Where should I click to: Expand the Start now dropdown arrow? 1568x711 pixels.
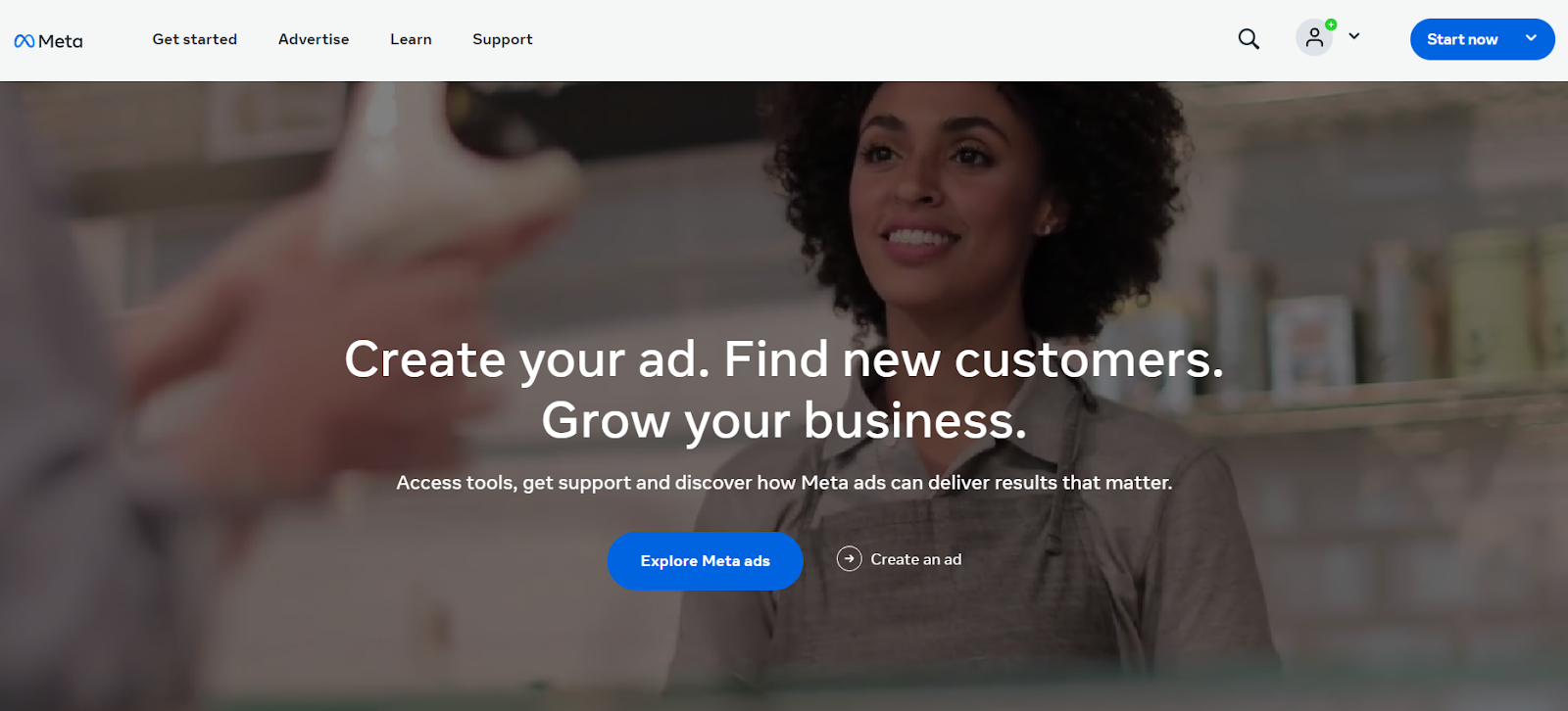tap(1531, 38)
